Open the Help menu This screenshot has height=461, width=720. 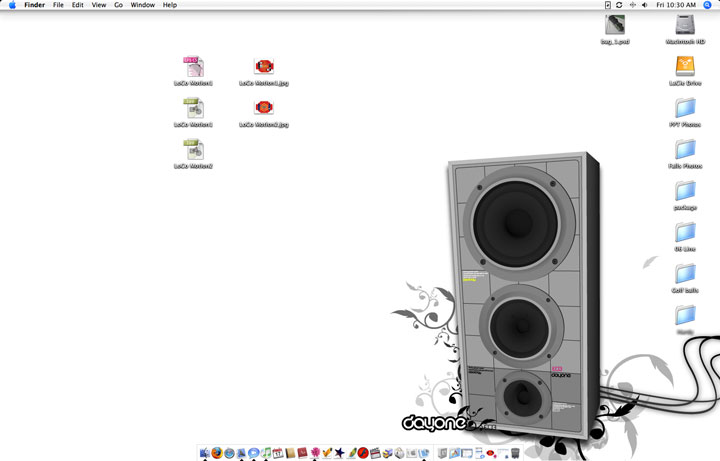point(170,5)
